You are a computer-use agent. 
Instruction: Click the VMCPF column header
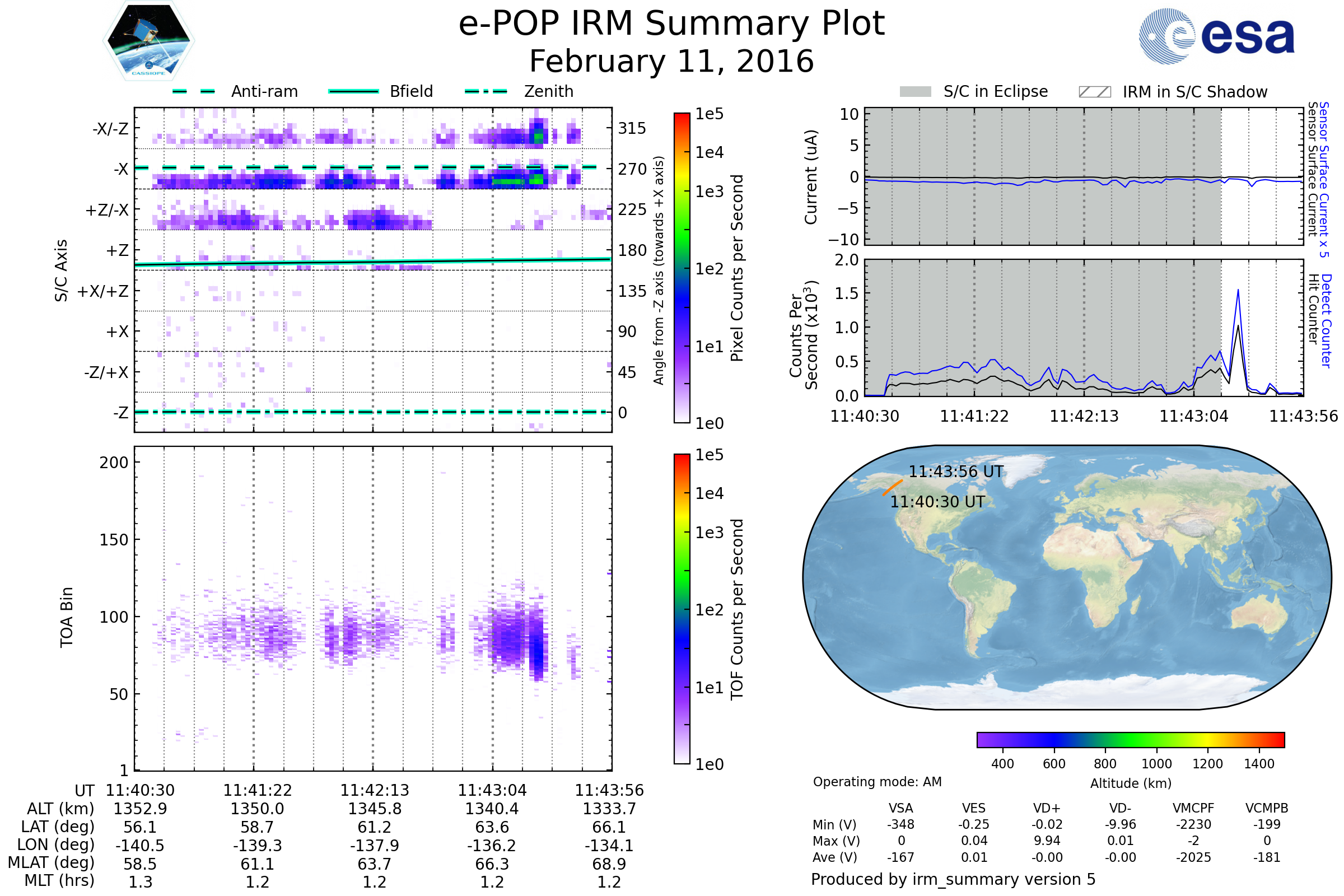pos(1193,809)
